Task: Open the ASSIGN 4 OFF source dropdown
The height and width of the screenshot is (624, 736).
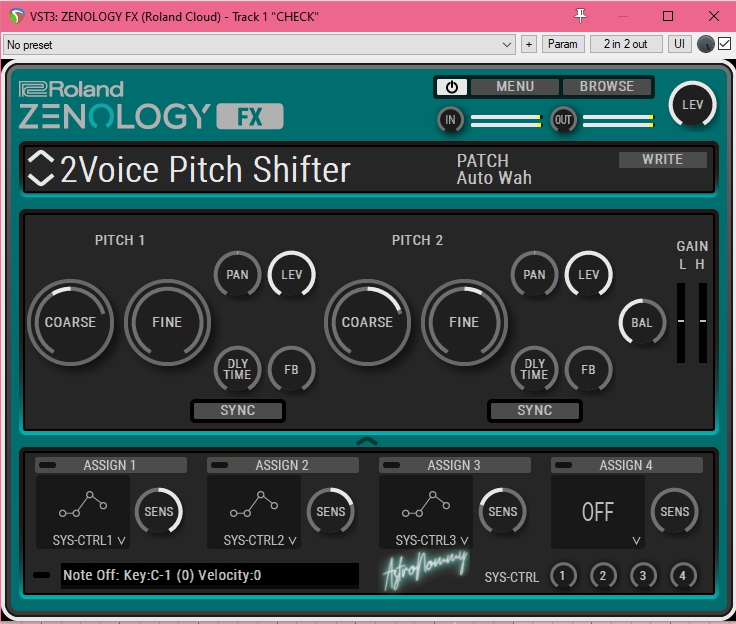Action: [598, 512]
